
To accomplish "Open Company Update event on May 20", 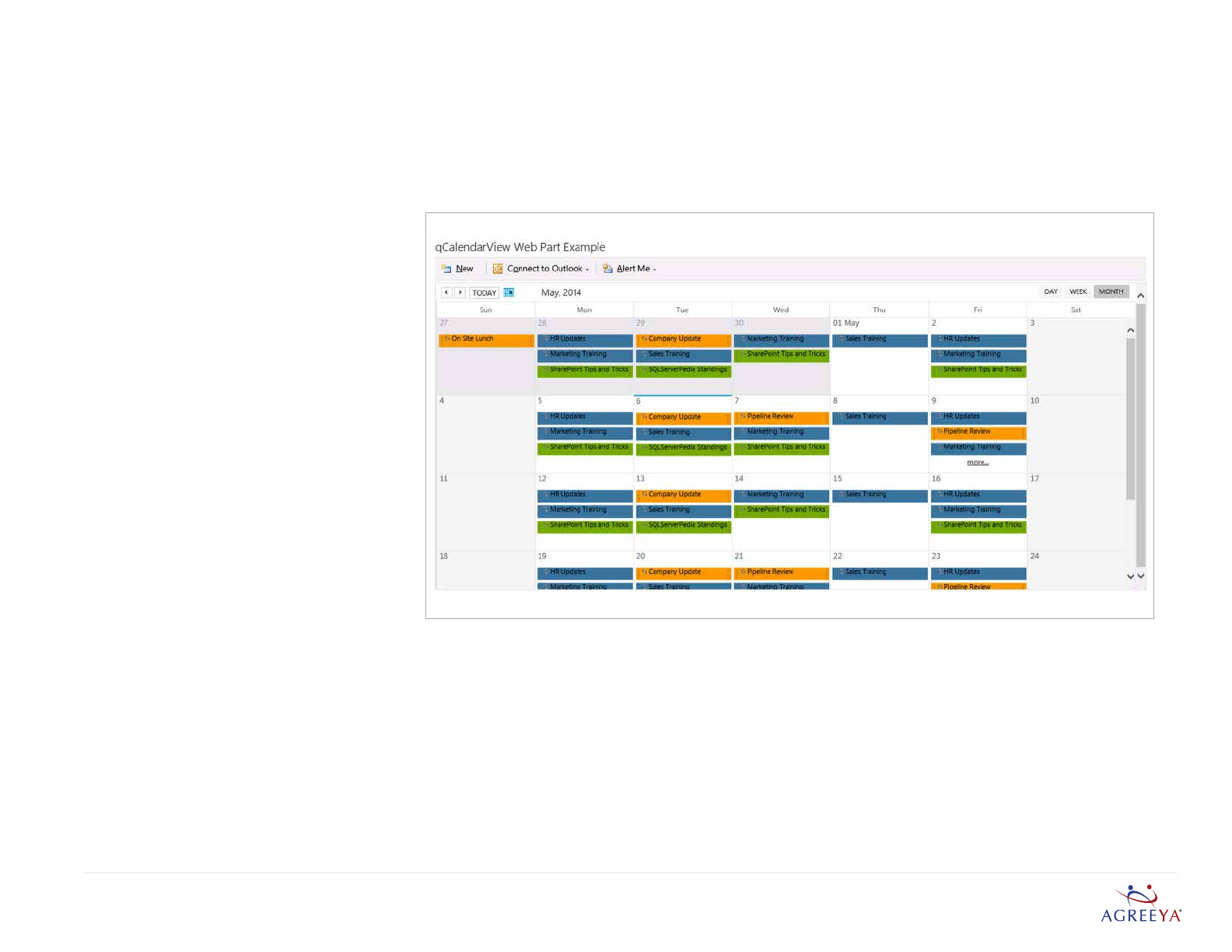I will (x=684, y=573).
